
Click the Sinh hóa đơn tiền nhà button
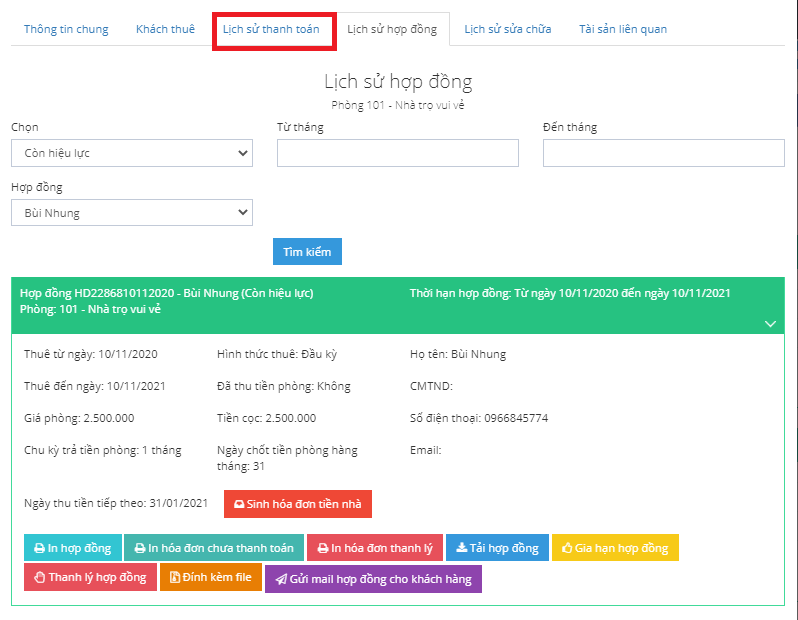tap(298, 504)
